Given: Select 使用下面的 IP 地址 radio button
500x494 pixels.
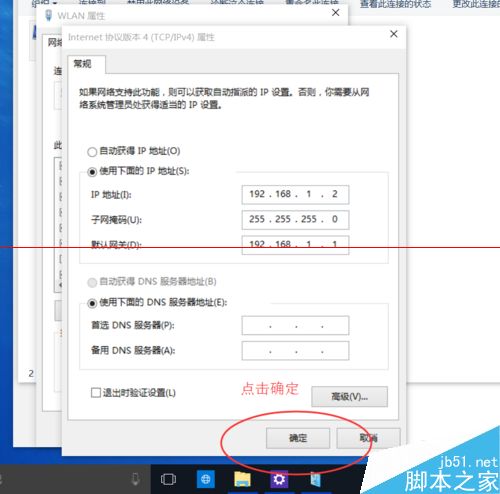Looking at the screenshot, I should (92, 172).
